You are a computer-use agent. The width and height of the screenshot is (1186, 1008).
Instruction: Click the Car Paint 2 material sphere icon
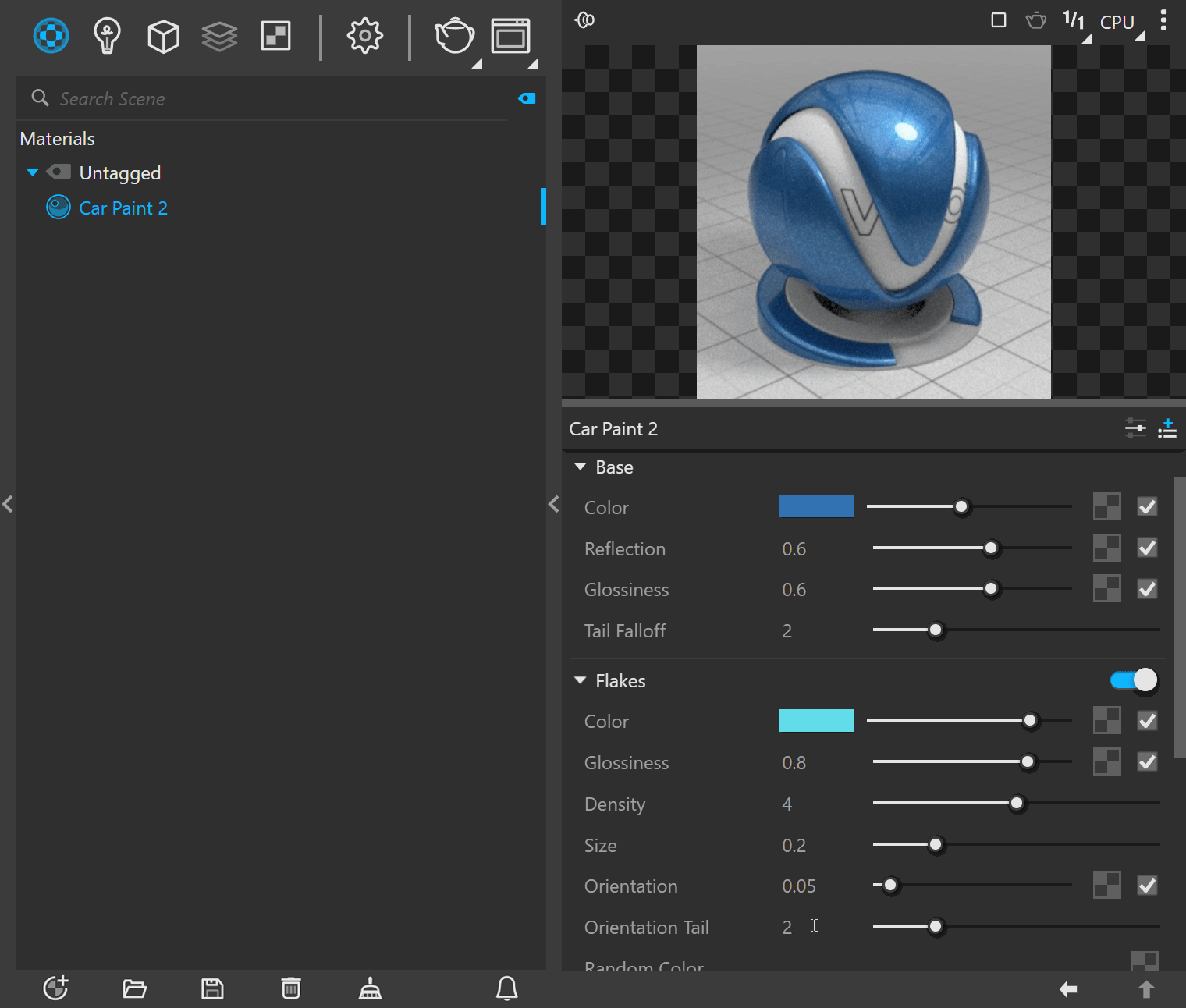point(59,207)
